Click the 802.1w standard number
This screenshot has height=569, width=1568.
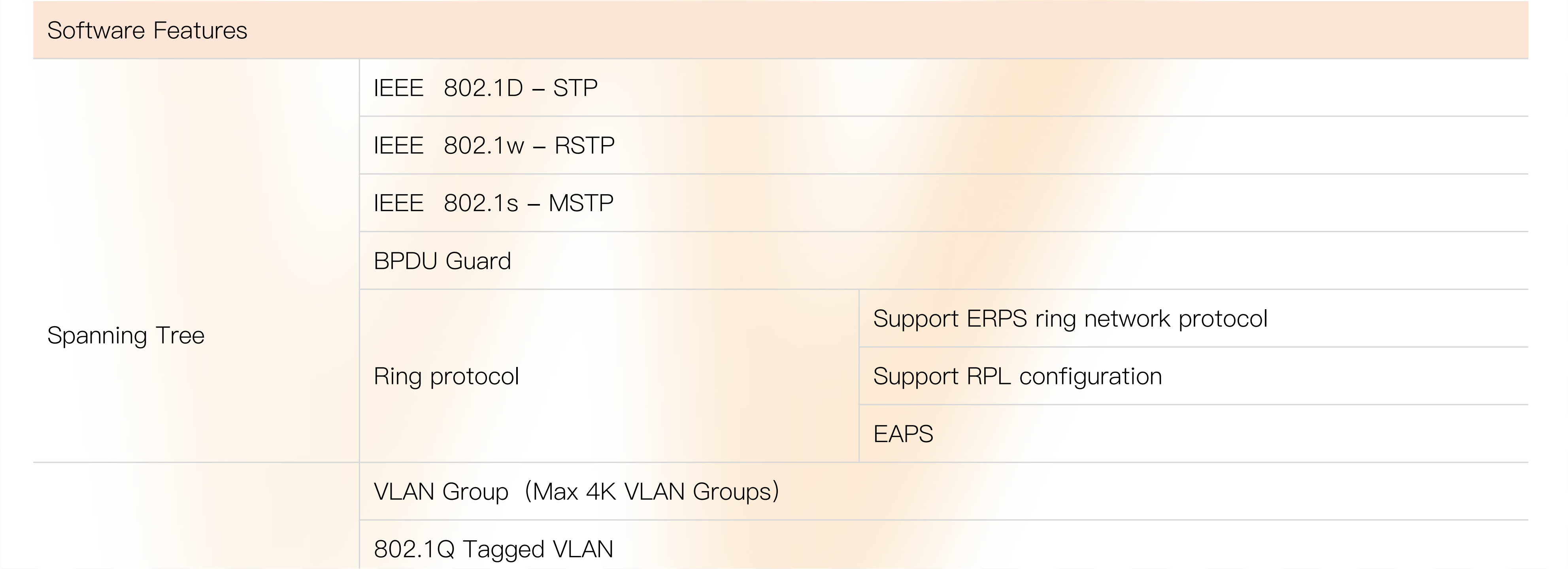click(484, 146)
